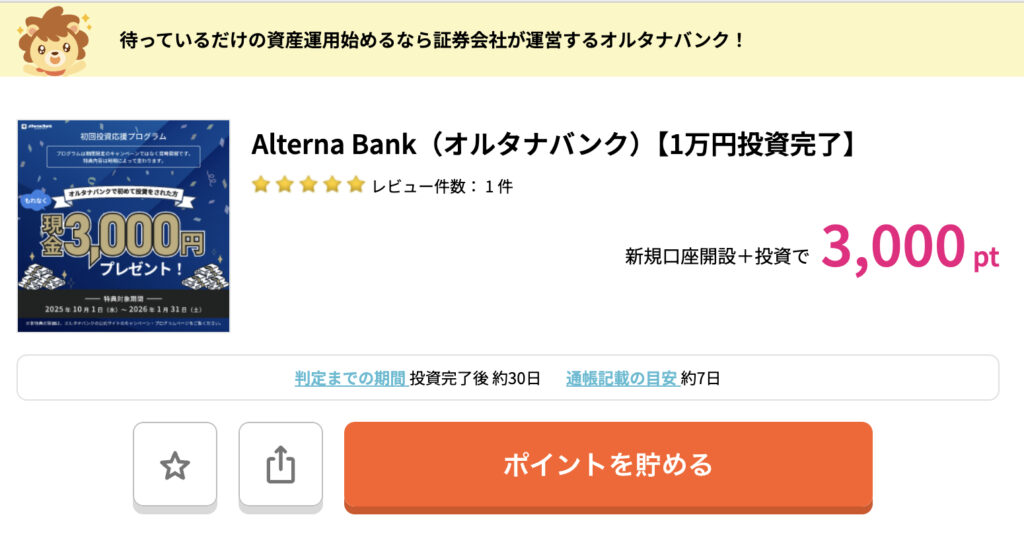
Task: Click the 新規口座開設＋投資で label
Action: 716,256
